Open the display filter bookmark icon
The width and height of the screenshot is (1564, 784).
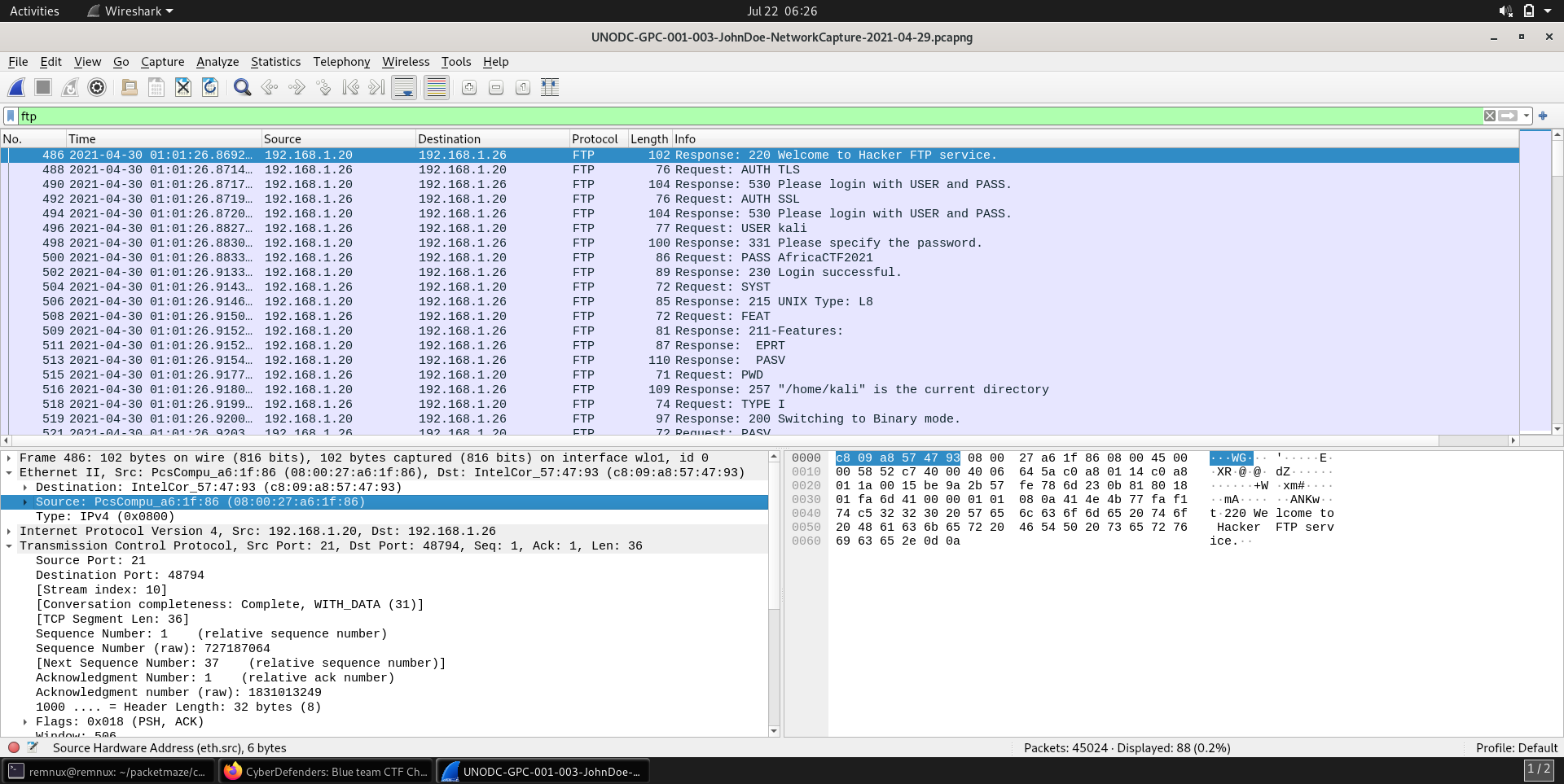(11, 116)
